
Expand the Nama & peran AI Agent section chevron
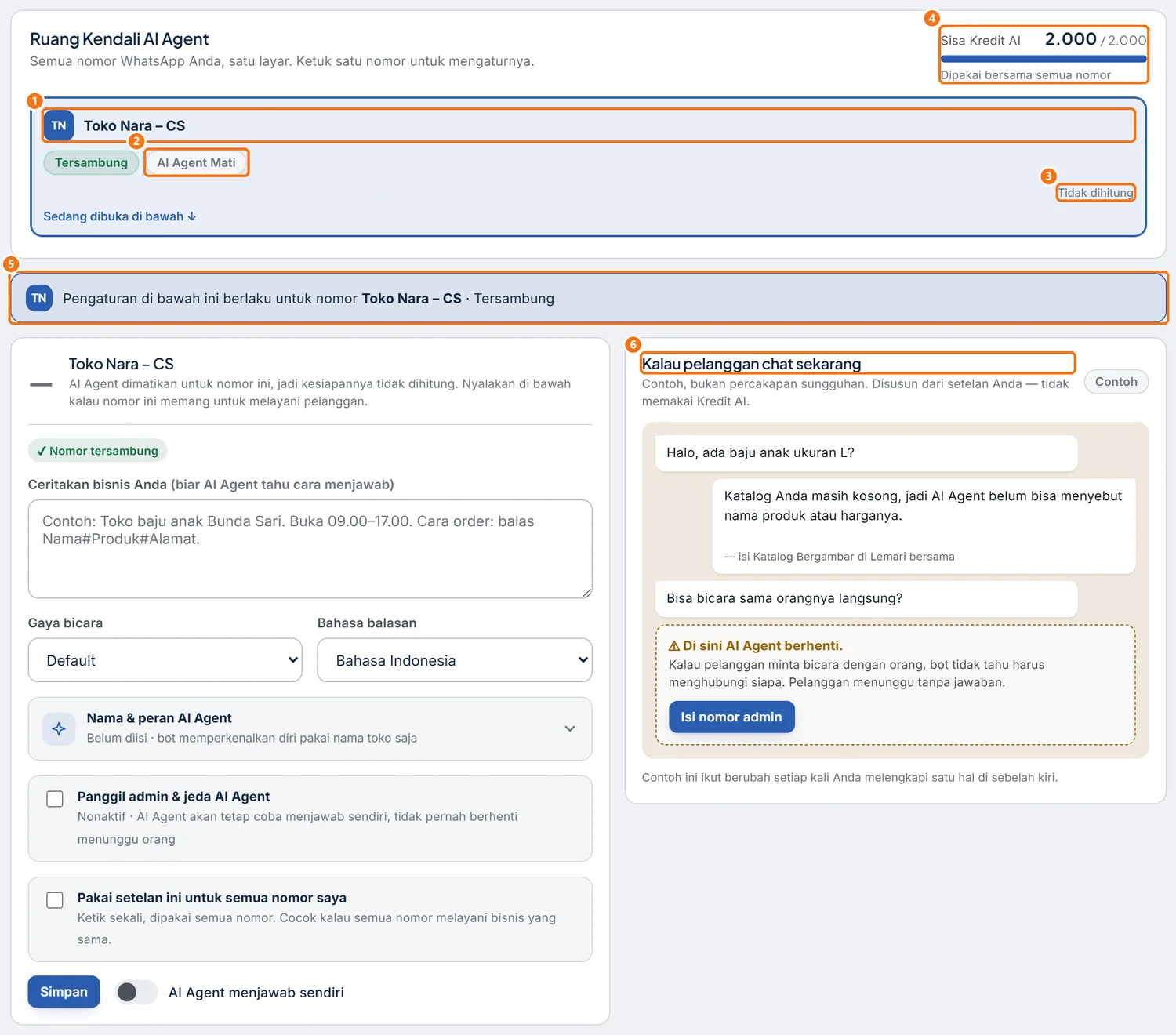pyautogui.click(x=570, y=728)
